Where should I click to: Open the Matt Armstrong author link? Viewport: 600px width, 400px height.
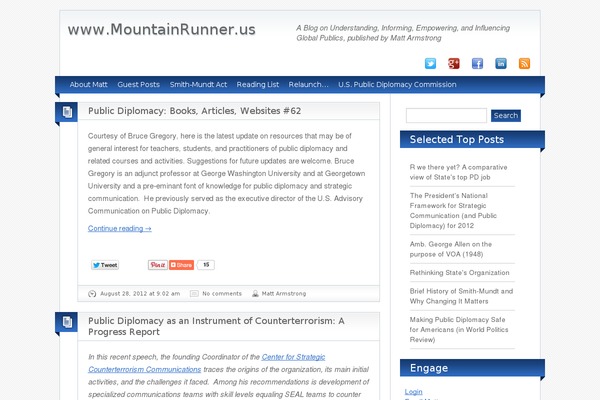pyautogui.click(x=284, y=294)
